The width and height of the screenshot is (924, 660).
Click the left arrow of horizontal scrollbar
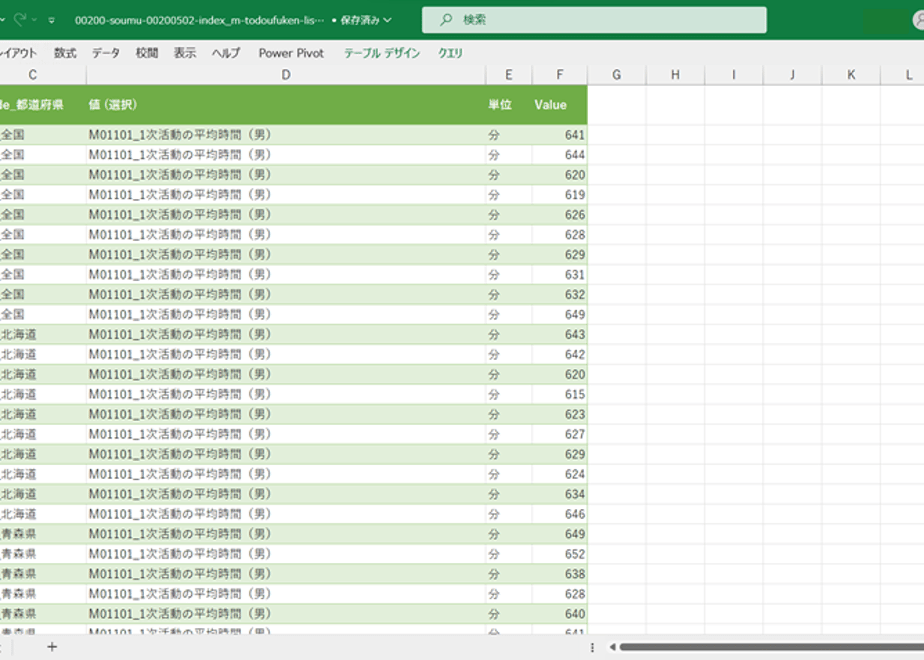pos(612,647)
